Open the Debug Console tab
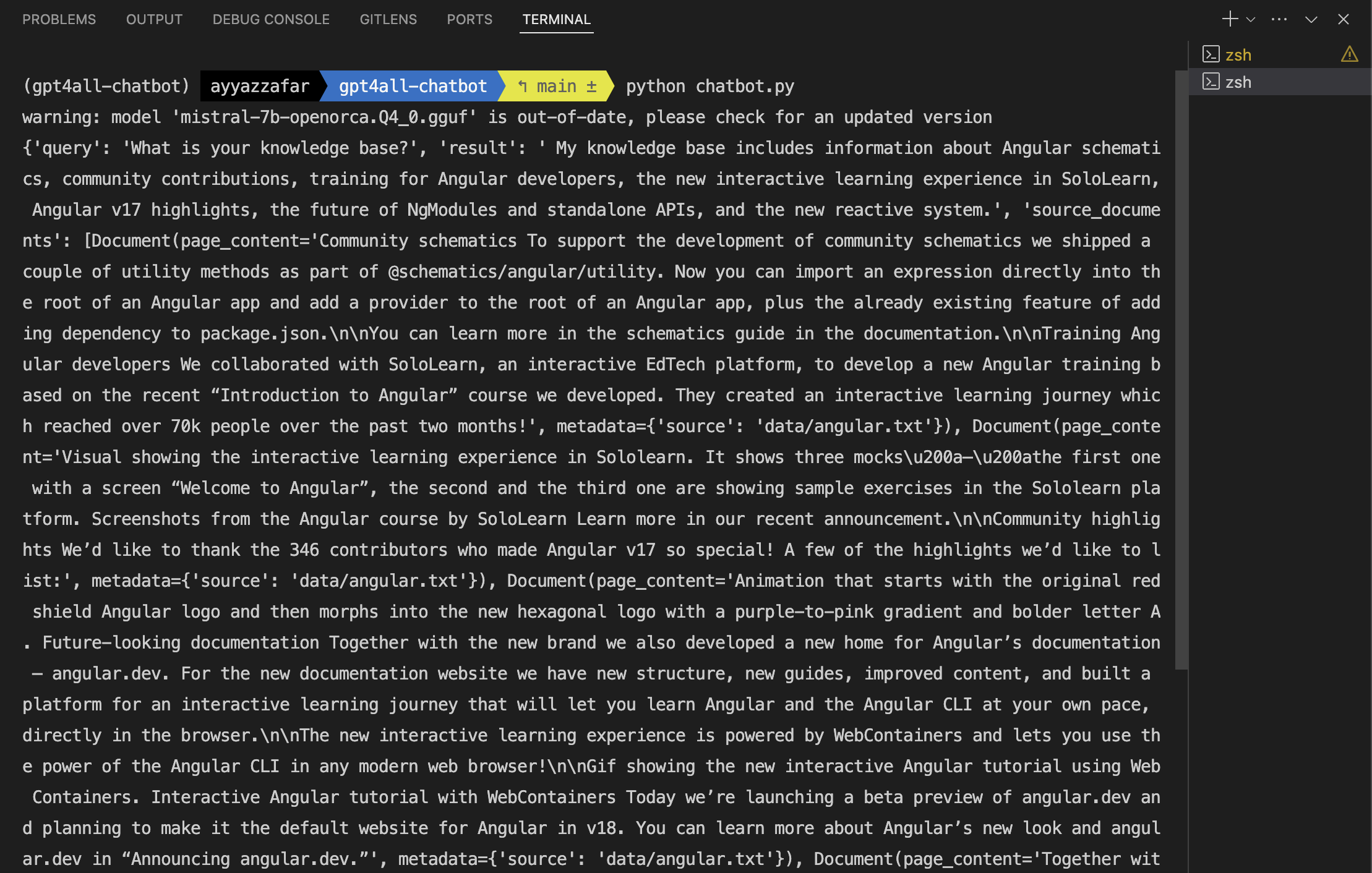1372x873 pixels. 271,20
